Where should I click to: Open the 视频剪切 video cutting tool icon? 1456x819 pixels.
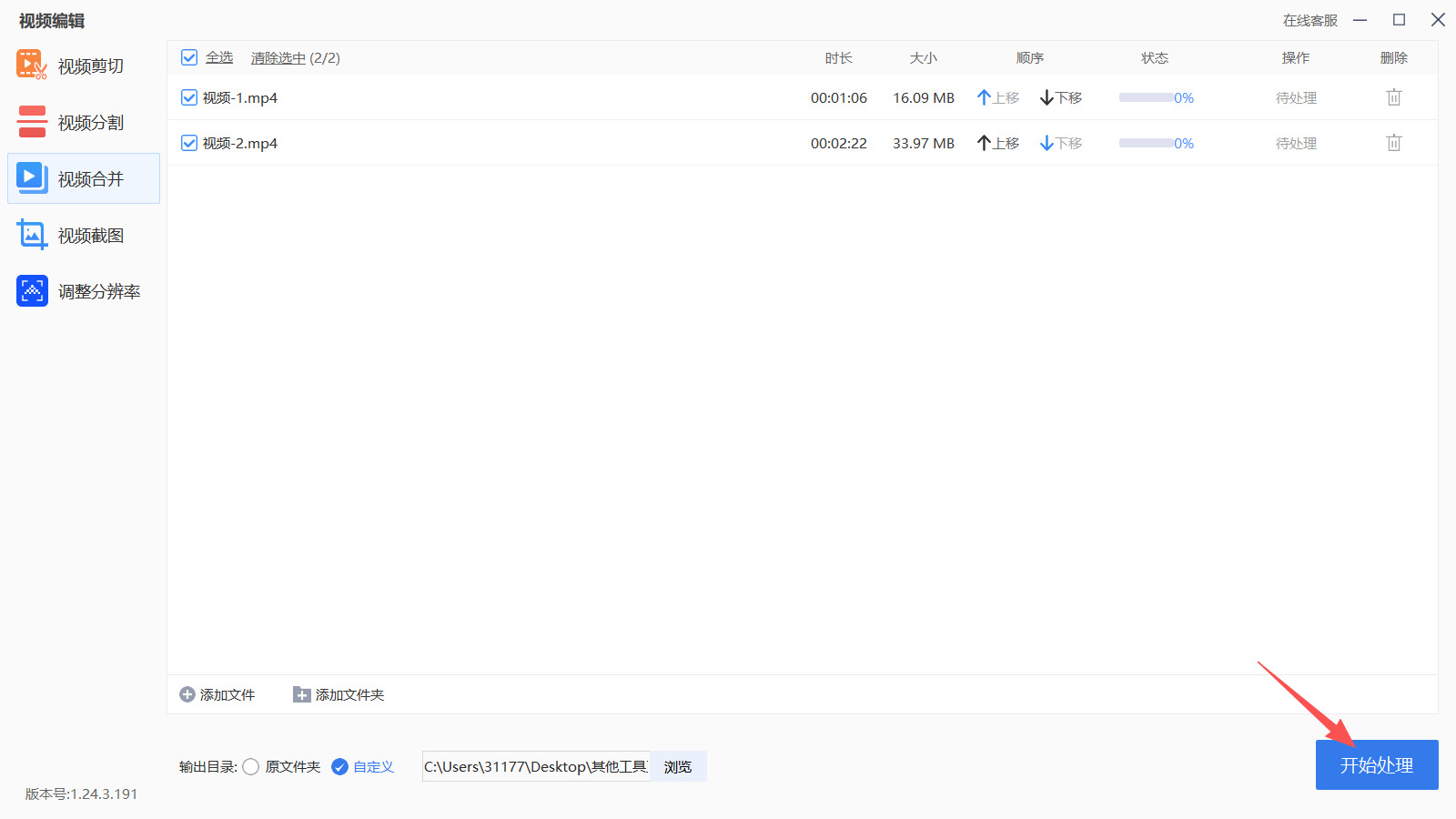(x=32, y=66)
